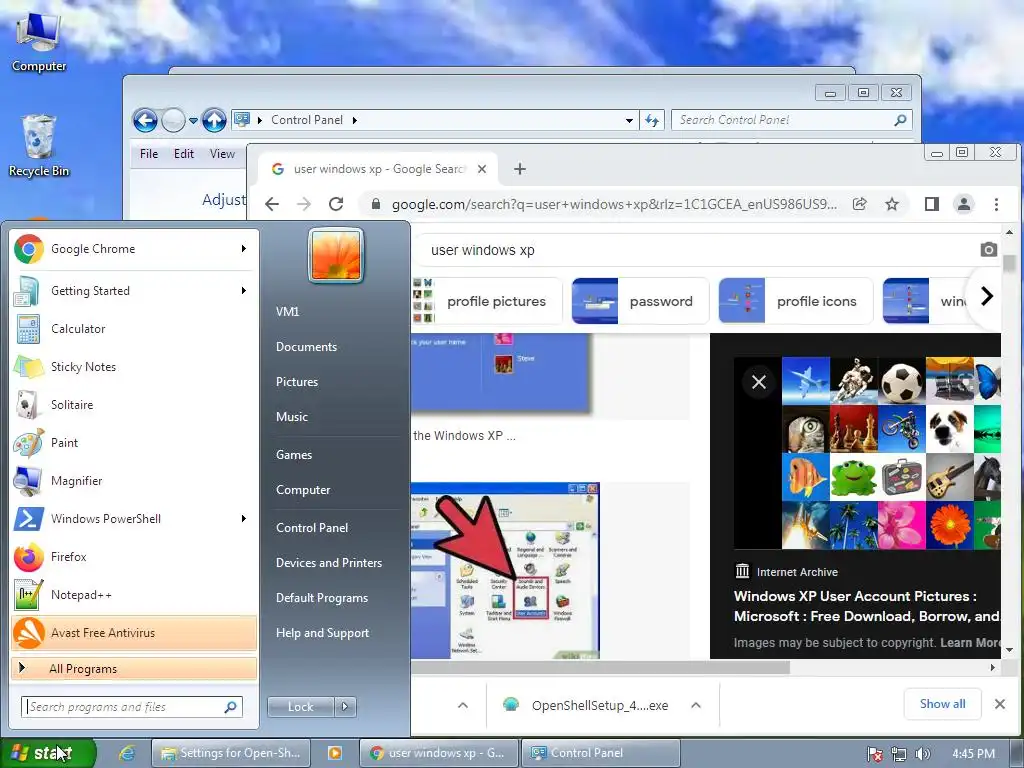Select the password suggestion chip
1024x768 pixels.
tap(640, 301)
